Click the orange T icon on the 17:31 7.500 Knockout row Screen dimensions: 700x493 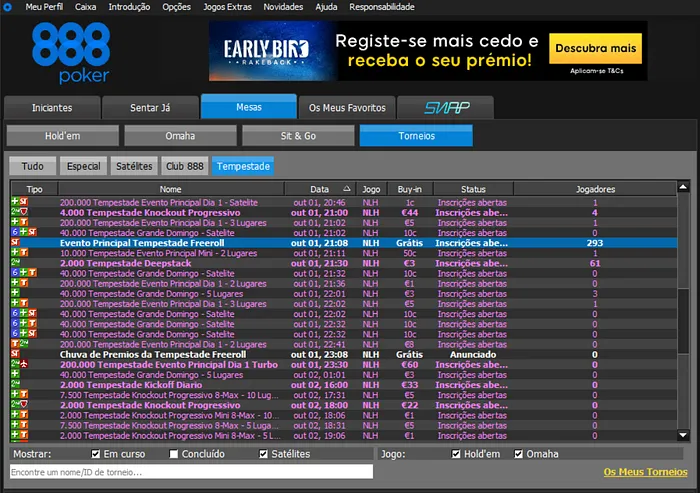tap(24, 394)
